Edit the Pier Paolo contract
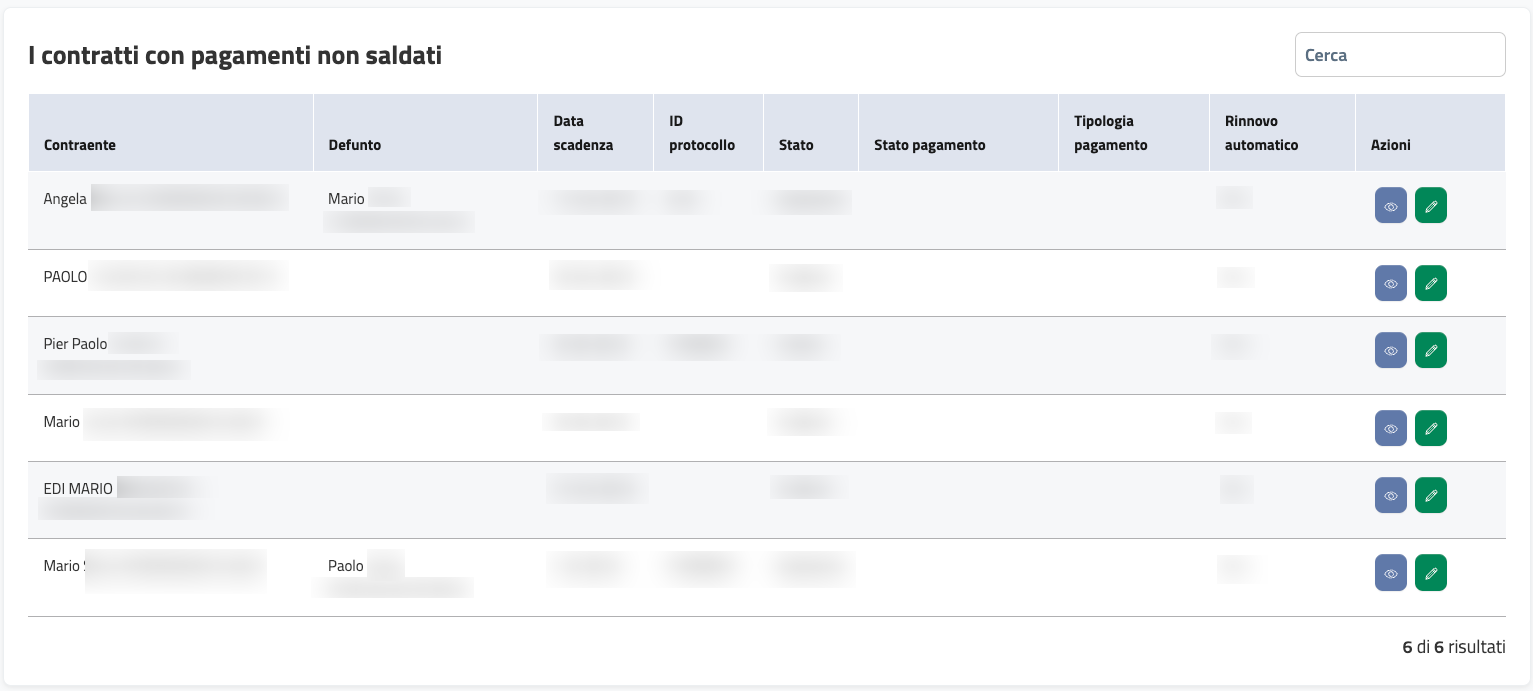 (1431, 350)
